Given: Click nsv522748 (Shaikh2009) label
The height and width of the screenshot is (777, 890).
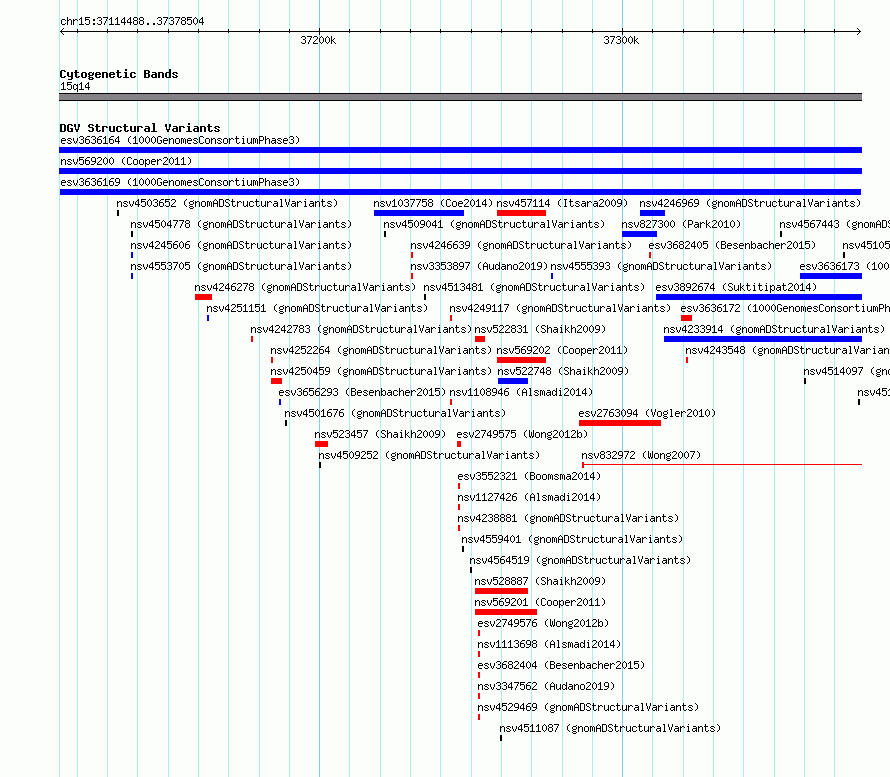Looking at the screenshot, I should 564,371.
